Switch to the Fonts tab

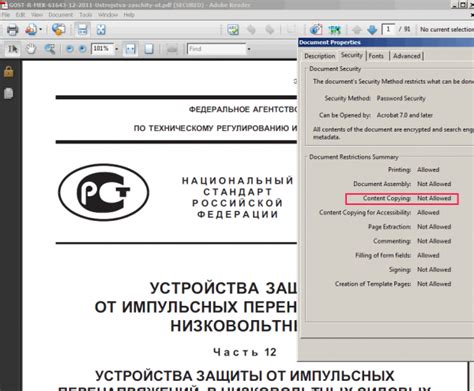coord(376,56)
